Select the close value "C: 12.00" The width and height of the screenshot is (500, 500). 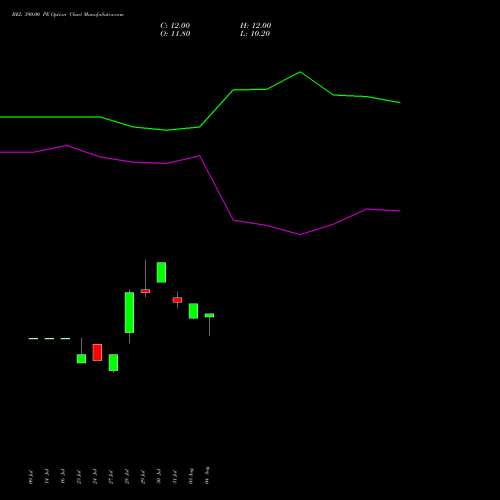[175, 26]
